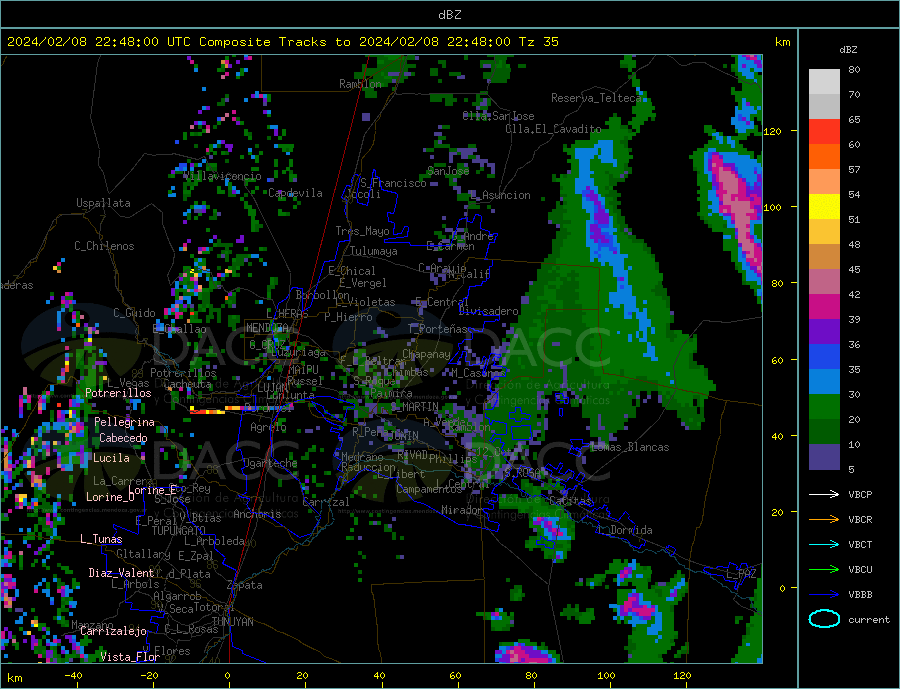The width and height of the screenshot is (900, 689).
Task: Select the E_Vergel map label
Action: [363, 283]
